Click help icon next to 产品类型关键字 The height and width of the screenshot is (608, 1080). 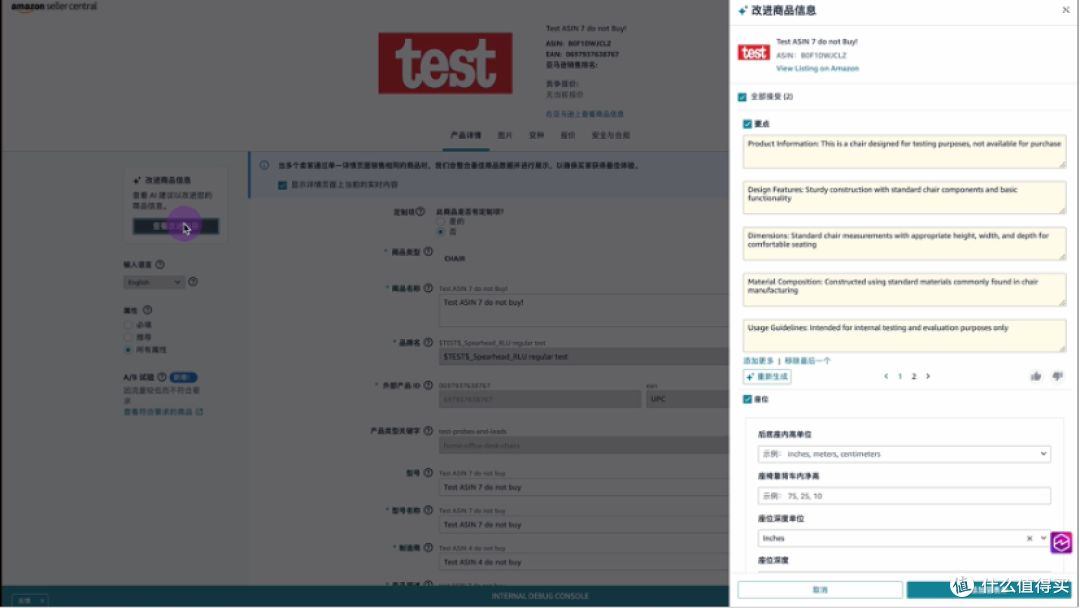click(428, 431)
